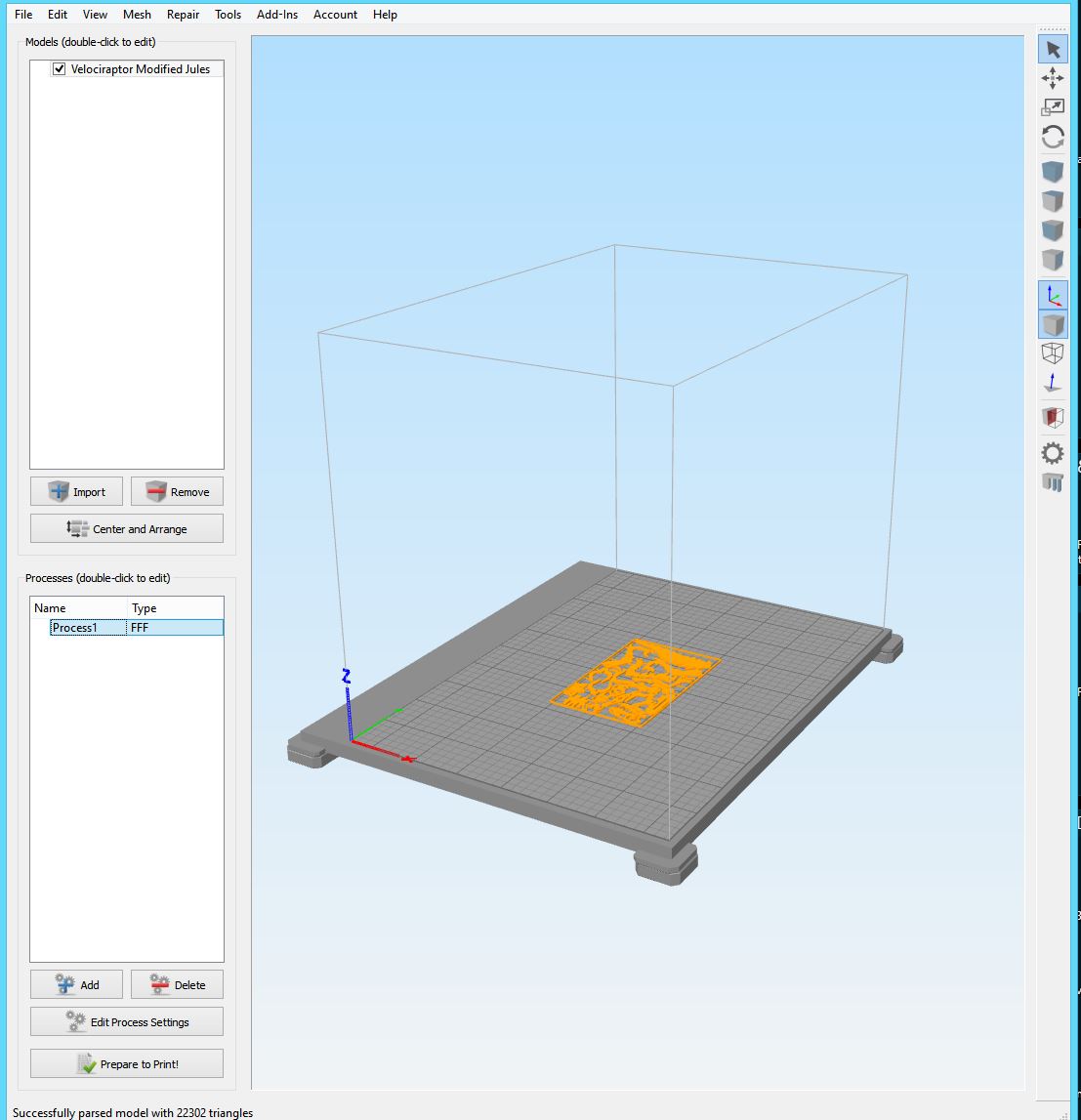The width and height of the screenshot is (1081, 1120).
Task: Show the point normals arrow icon
Action: (1053, 382)
